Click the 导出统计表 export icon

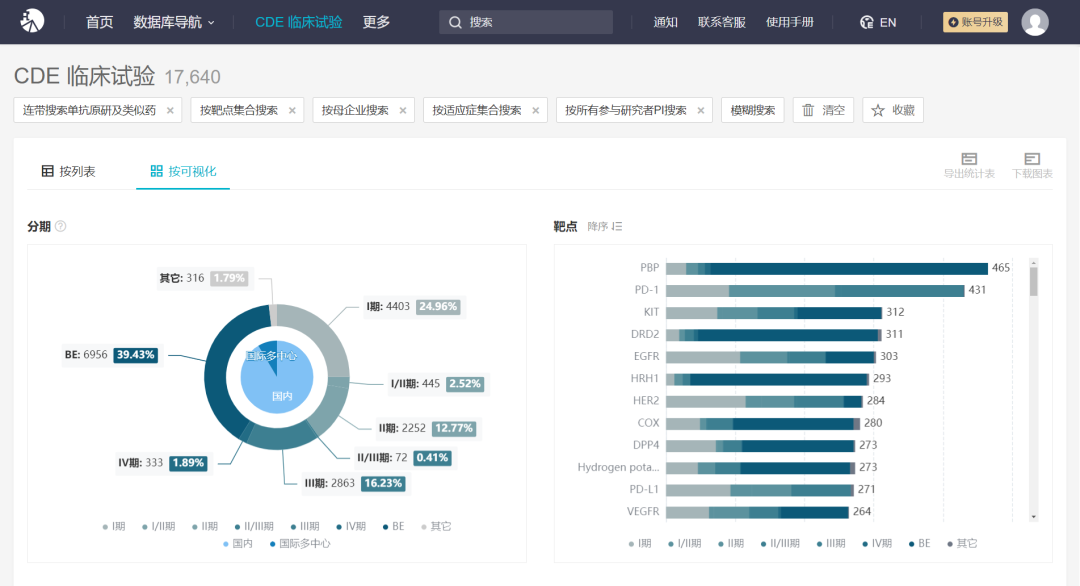969,159
